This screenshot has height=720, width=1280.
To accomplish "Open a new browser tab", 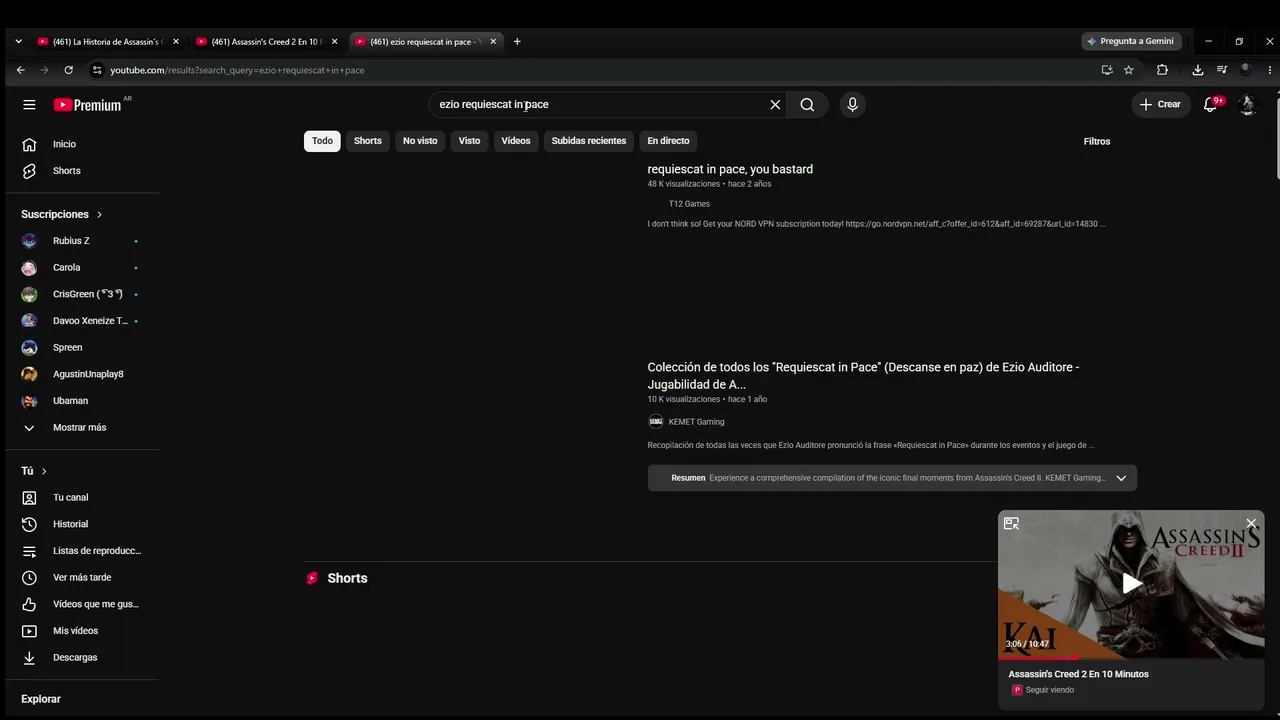I will (517, 42).
